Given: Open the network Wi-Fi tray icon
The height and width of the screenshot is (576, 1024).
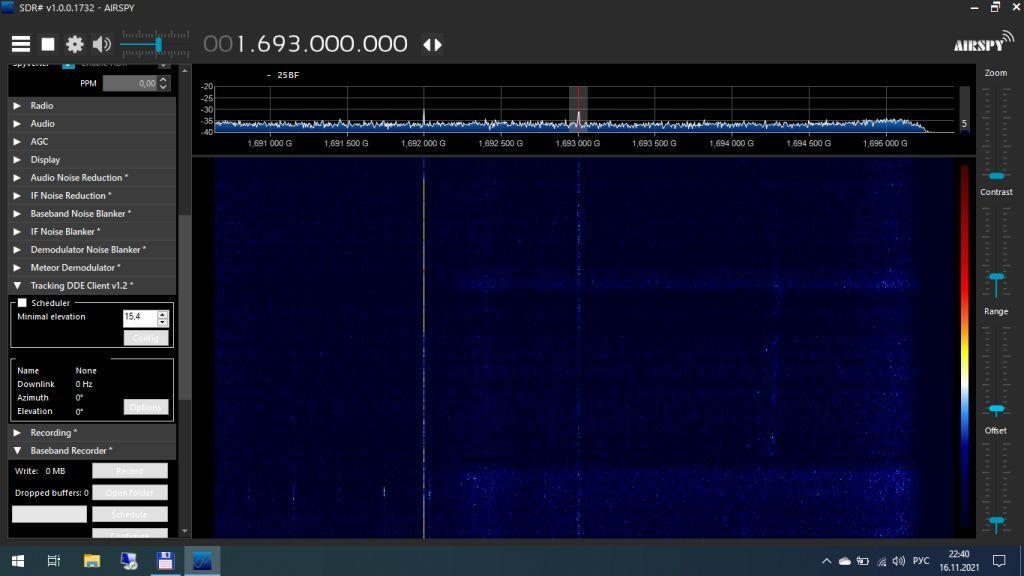Looking at the screenshot, I should point(881,561).
